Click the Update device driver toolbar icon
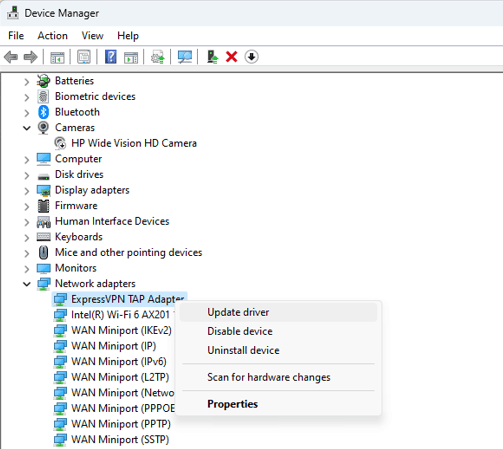Screen dimensions: 503x449 tap(212, 57)
